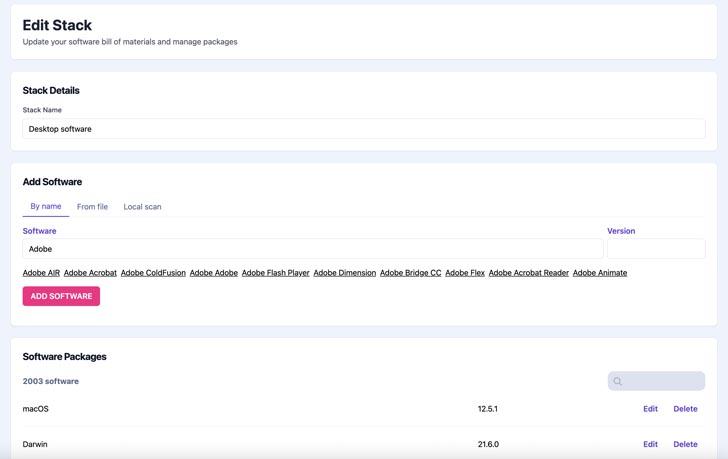Image resolution: width=728 pixels, height=459 pixels.
Task: Click the search magnifier icon in Software Packages
Action: click(618, 381)
